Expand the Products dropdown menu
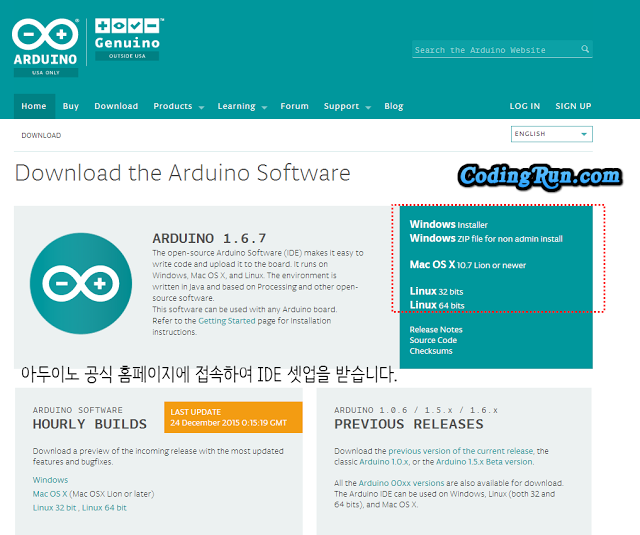 [x=178, y=106]
